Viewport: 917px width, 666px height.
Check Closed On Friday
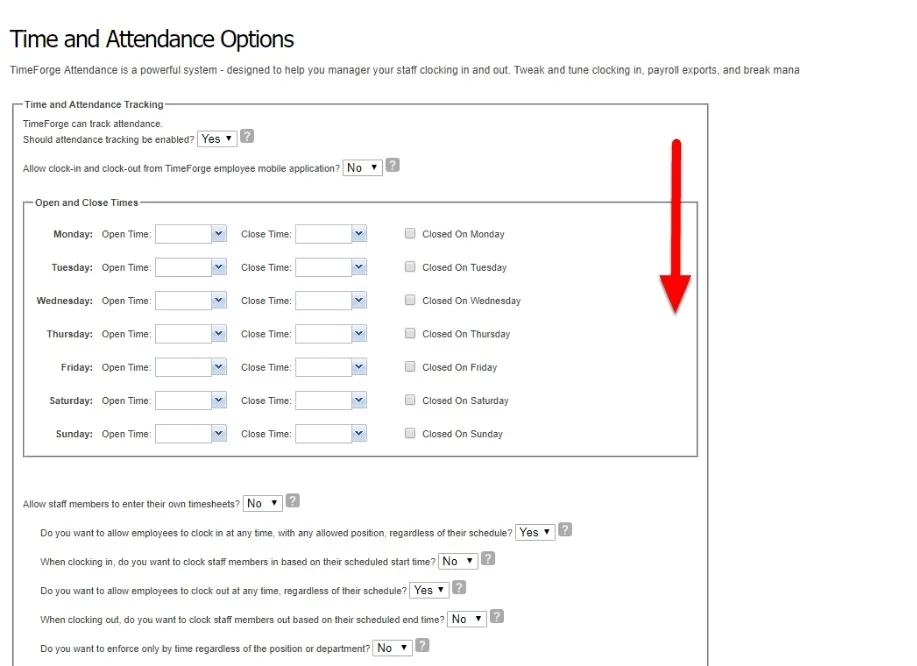coord(410,367)
